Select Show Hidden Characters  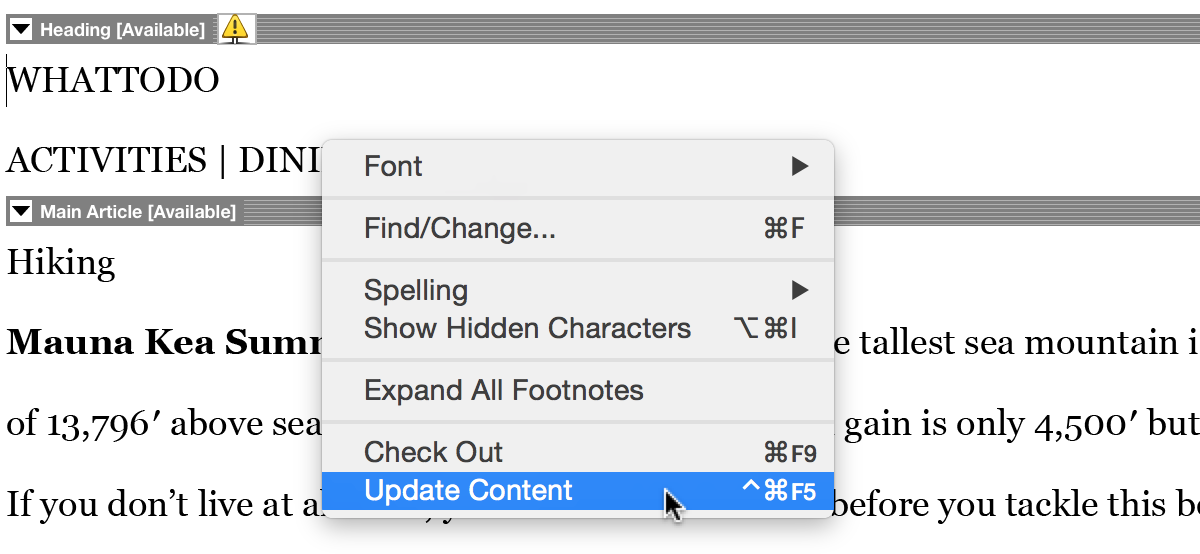(527, 328)
